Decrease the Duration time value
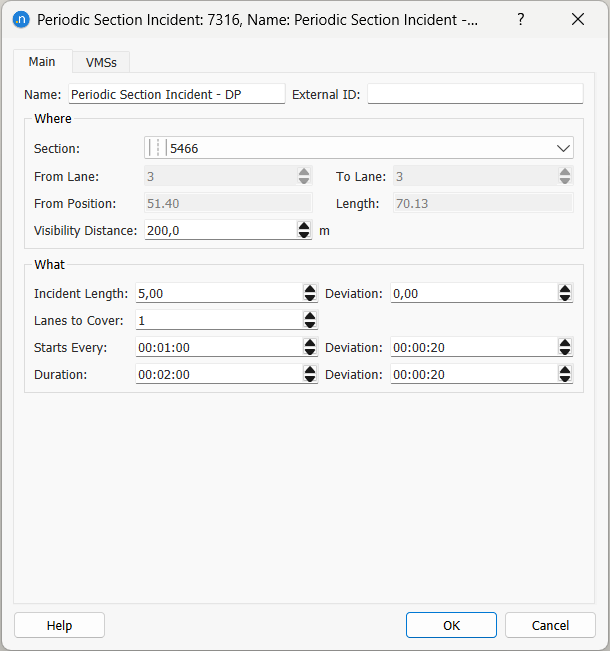The height and width of the screenshot is (651, 610). (310, 379)
